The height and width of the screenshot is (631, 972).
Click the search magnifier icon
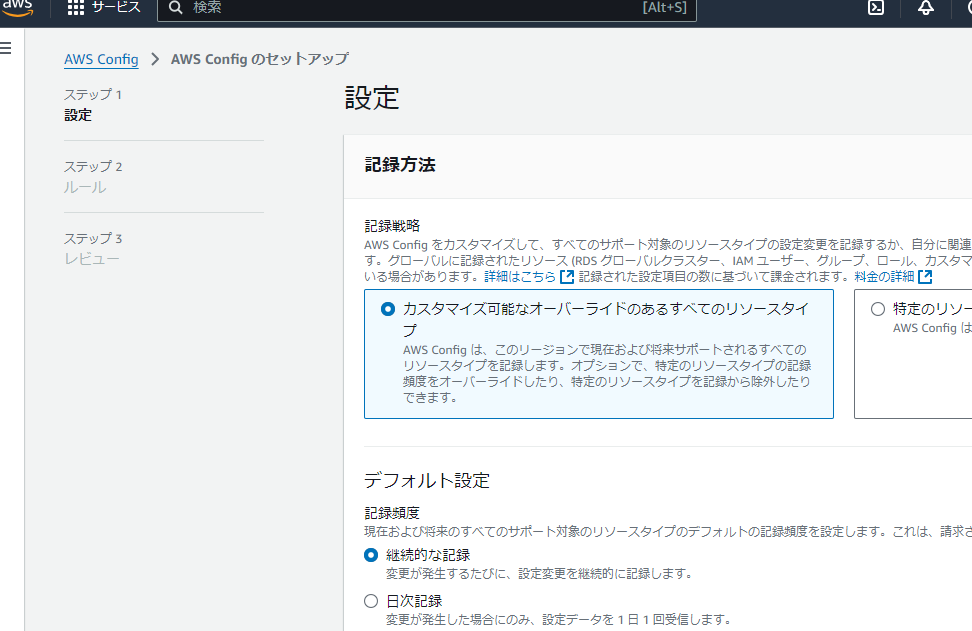(175, 7)
